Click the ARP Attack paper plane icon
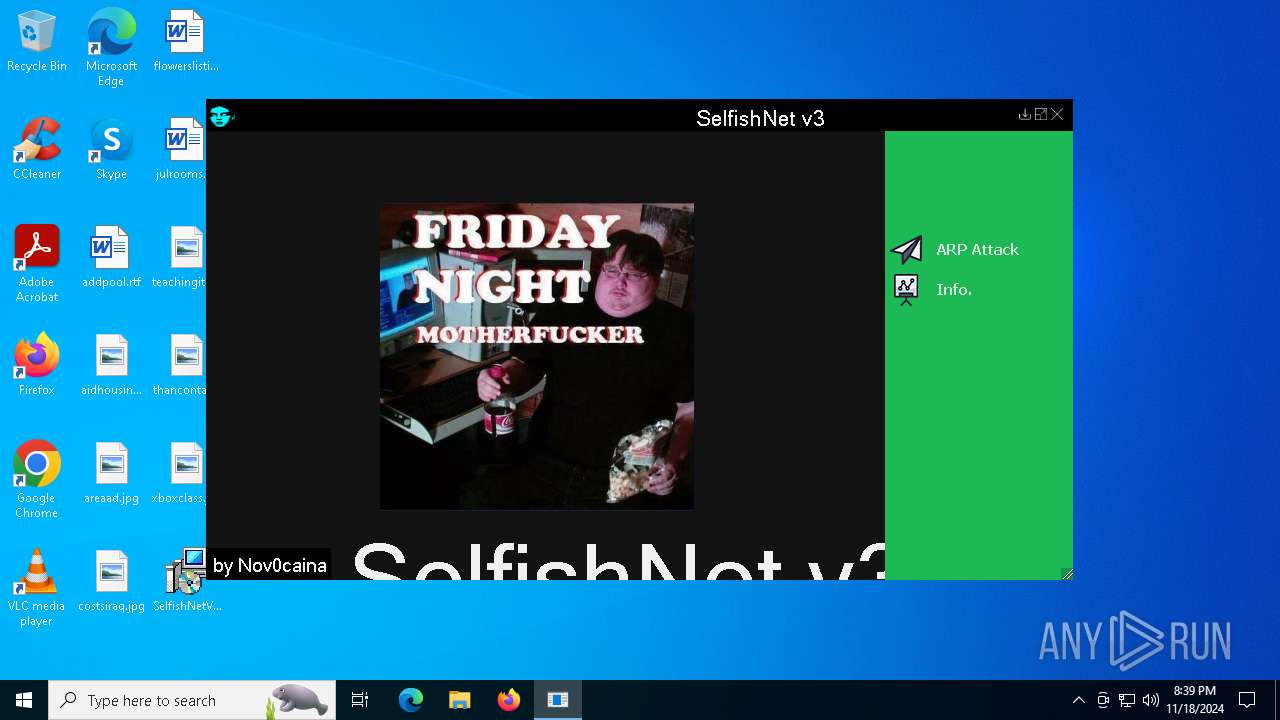Image resolution: width=1280 pixels, height=720 pixels. (x=907, y=249)
